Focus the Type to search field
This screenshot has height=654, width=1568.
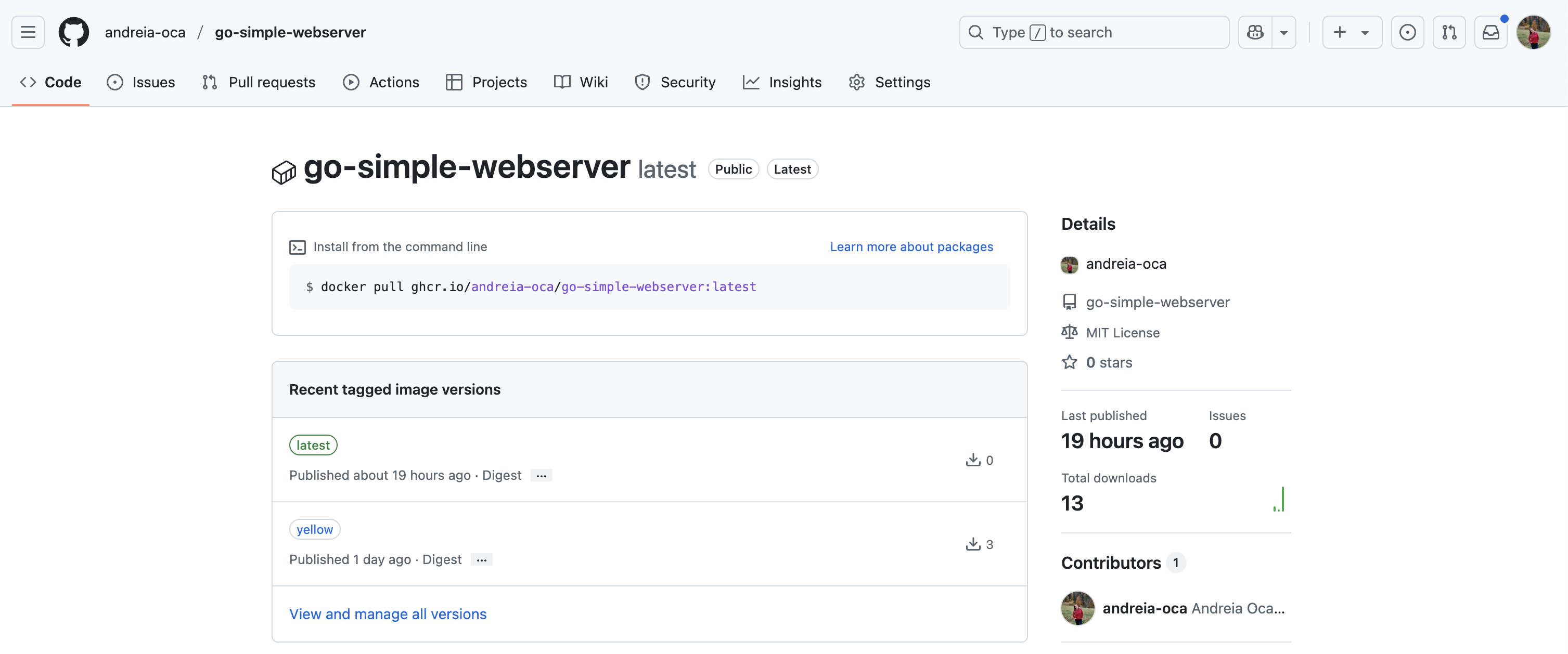coord(1094,32)
